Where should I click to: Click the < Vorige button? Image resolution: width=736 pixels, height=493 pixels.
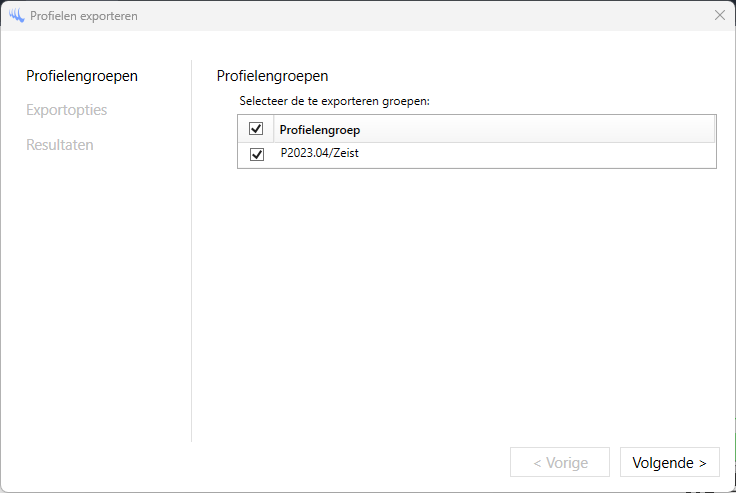pyautogui.click(x=559, y=463)
